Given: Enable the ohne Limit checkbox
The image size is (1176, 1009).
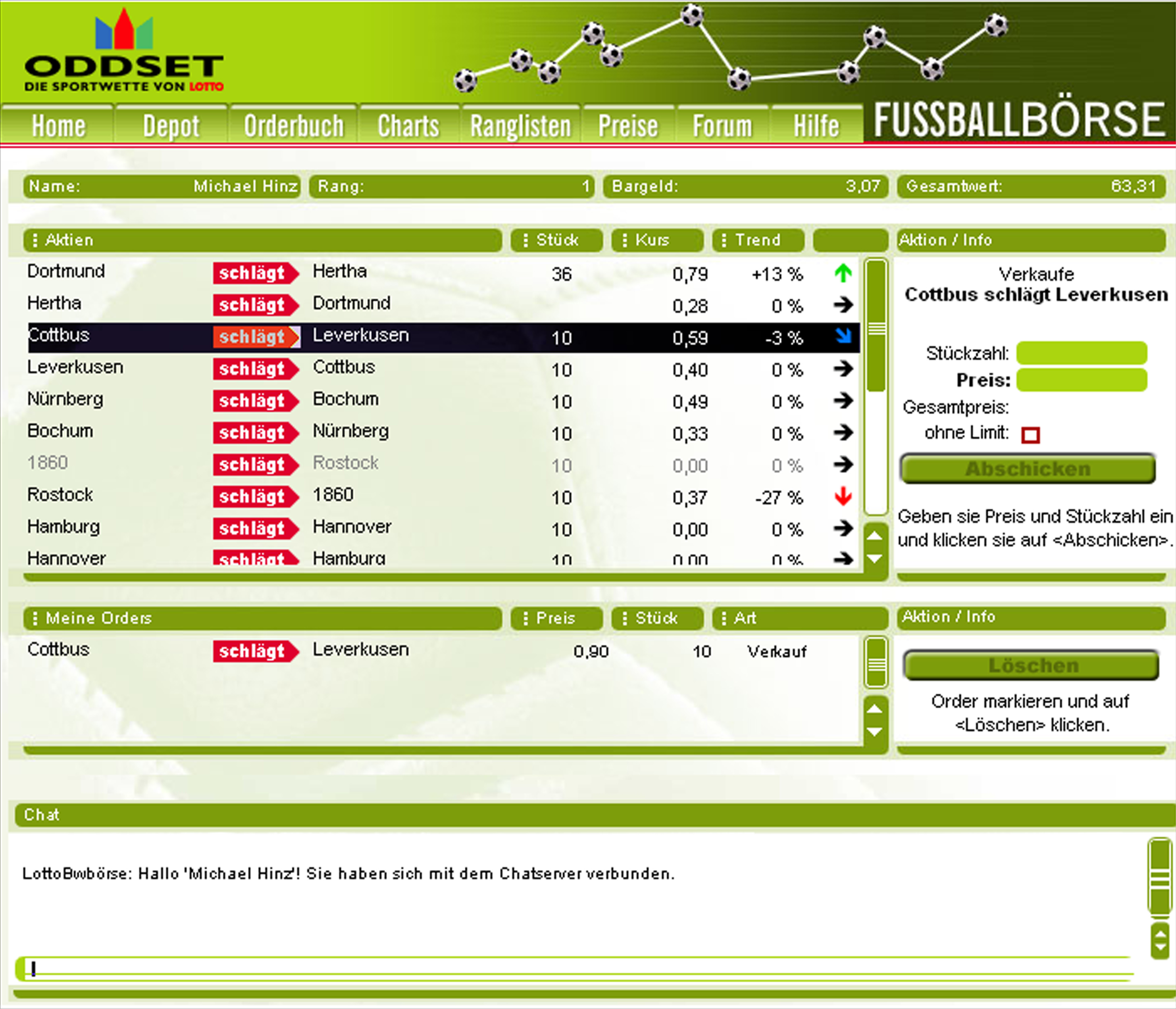Looking at the screenshot, I should click(1030, 435).
